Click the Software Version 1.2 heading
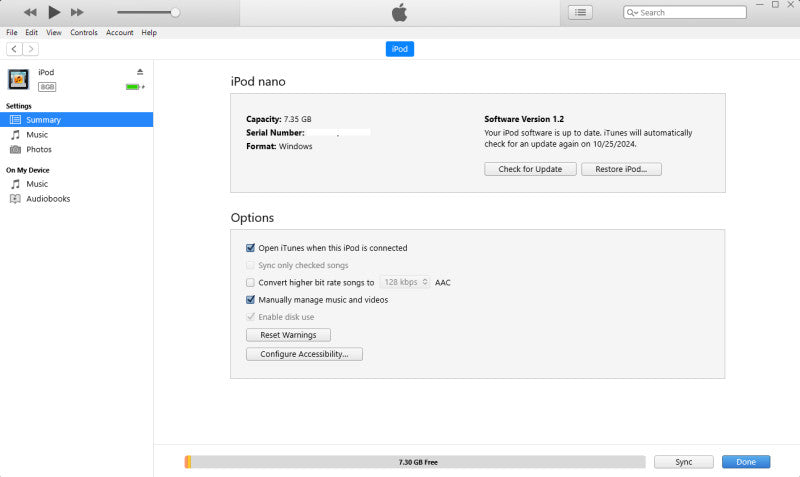The width and height of the screenshot is (800, 477). click(524, 119)
